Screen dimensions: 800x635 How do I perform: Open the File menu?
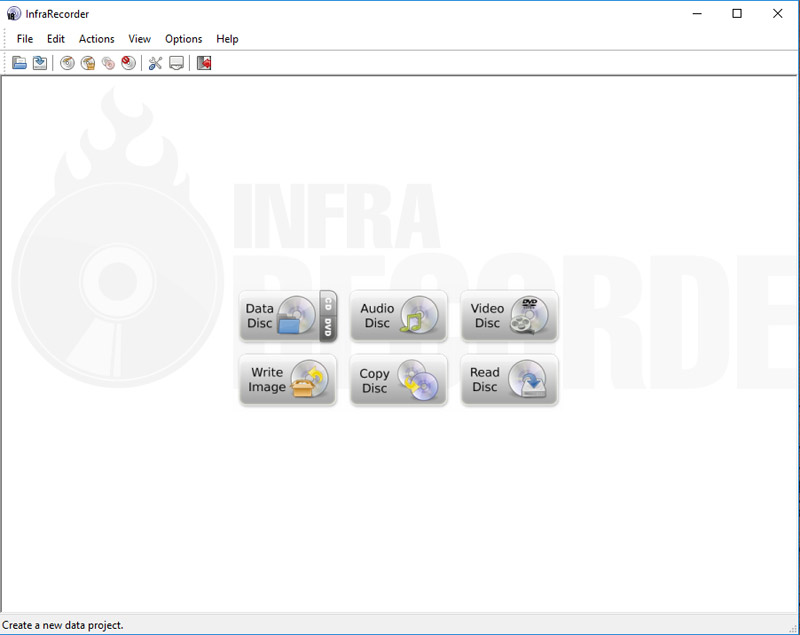pos(24,39)
